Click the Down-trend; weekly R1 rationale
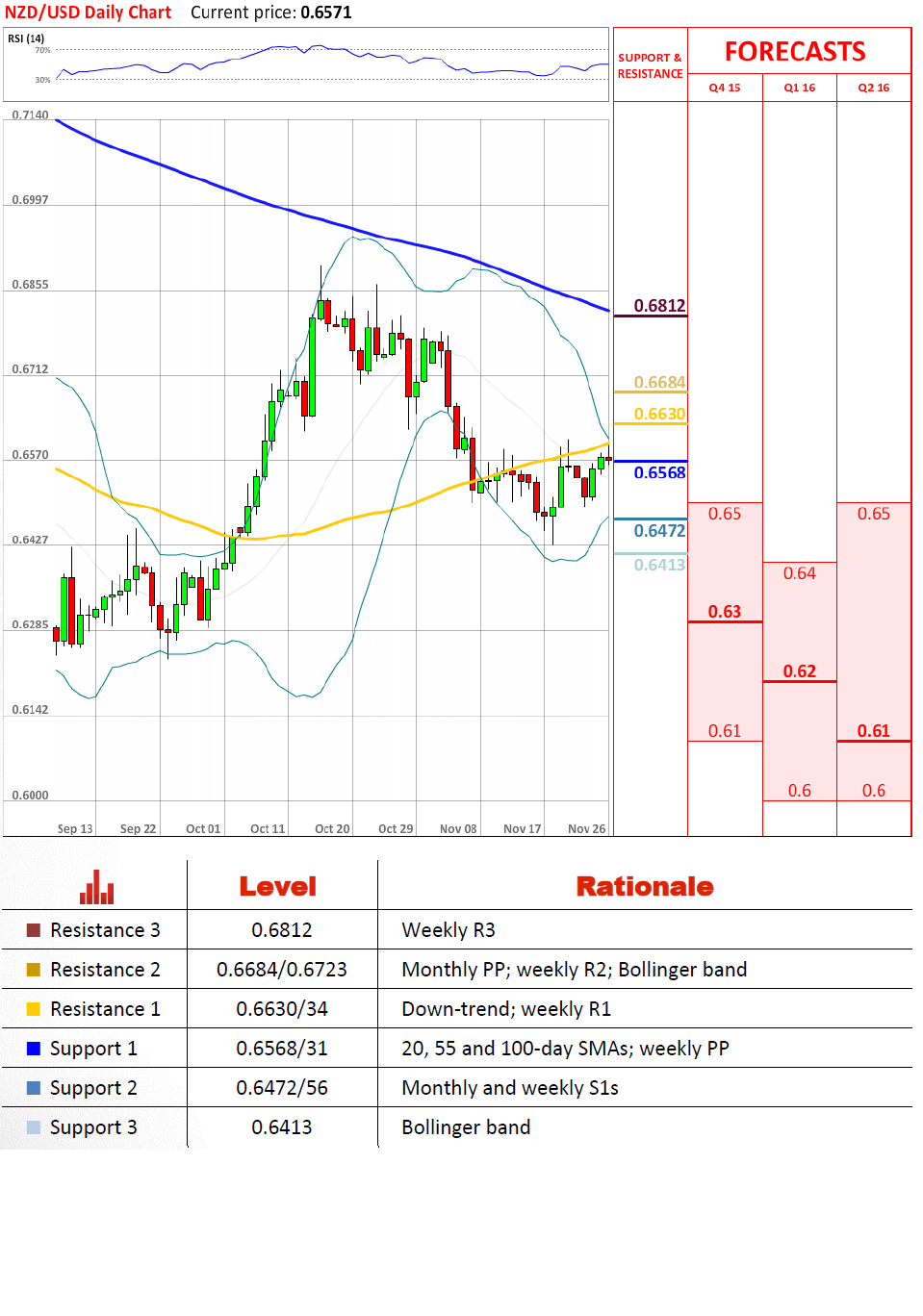The image size is (923, 1316). (x=506, y=1009)
